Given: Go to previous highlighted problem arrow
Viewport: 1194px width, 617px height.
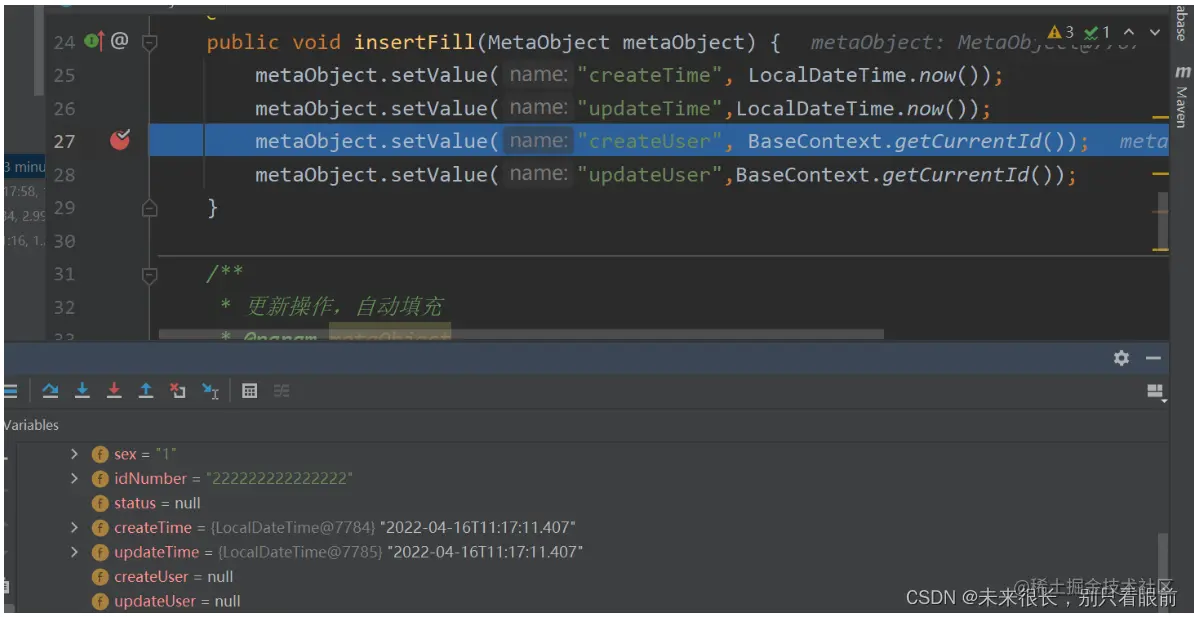Looking at the screenshot, I should [1129, 32].
